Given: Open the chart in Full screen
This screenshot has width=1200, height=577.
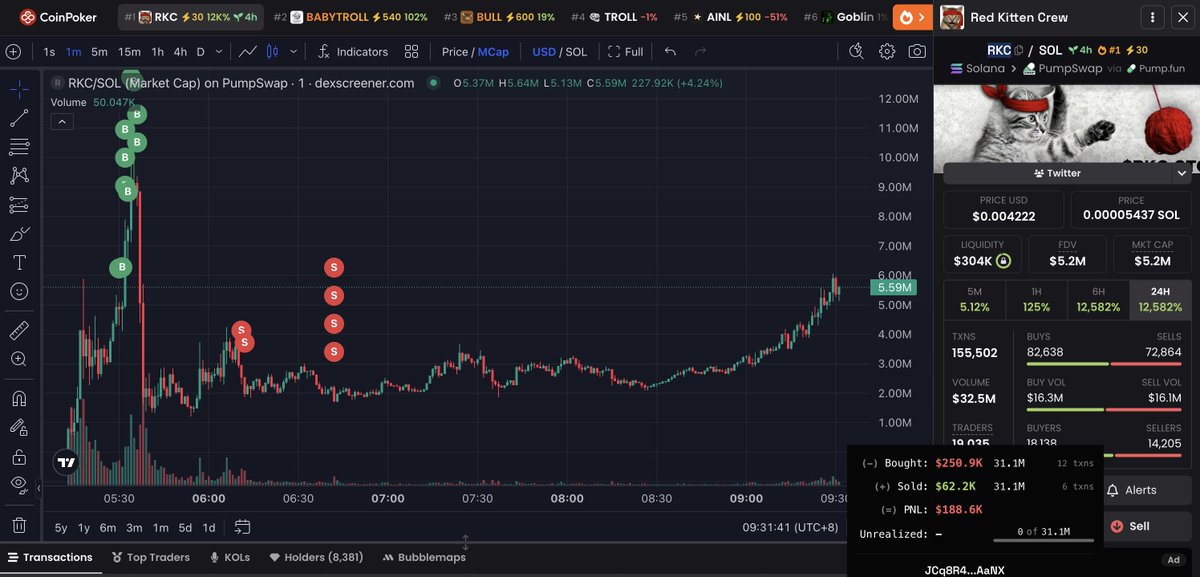Looking at the screenshot, I should [x=626, y=52].
